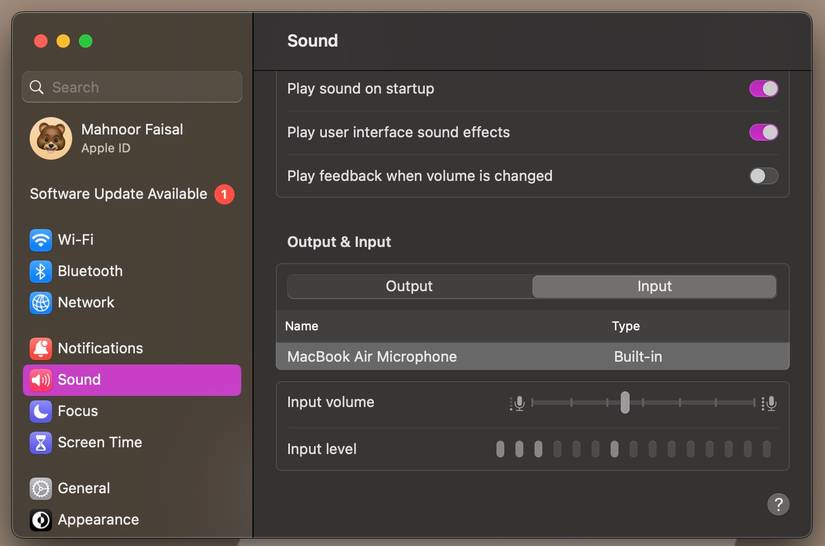Disable Play sound on startup
Image resolution: width=825 pixels, height=546 pixels.
click(763, 89)
